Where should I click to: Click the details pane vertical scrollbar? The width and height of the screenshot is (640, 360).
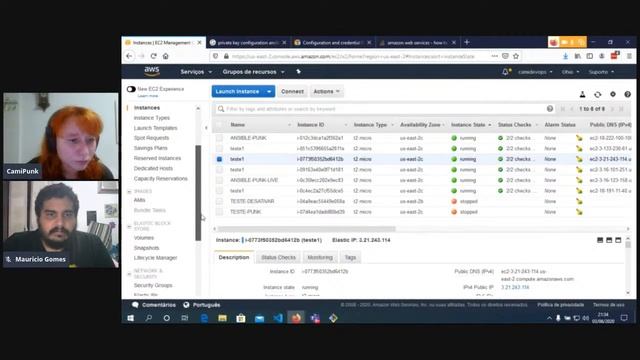(628, 245)
